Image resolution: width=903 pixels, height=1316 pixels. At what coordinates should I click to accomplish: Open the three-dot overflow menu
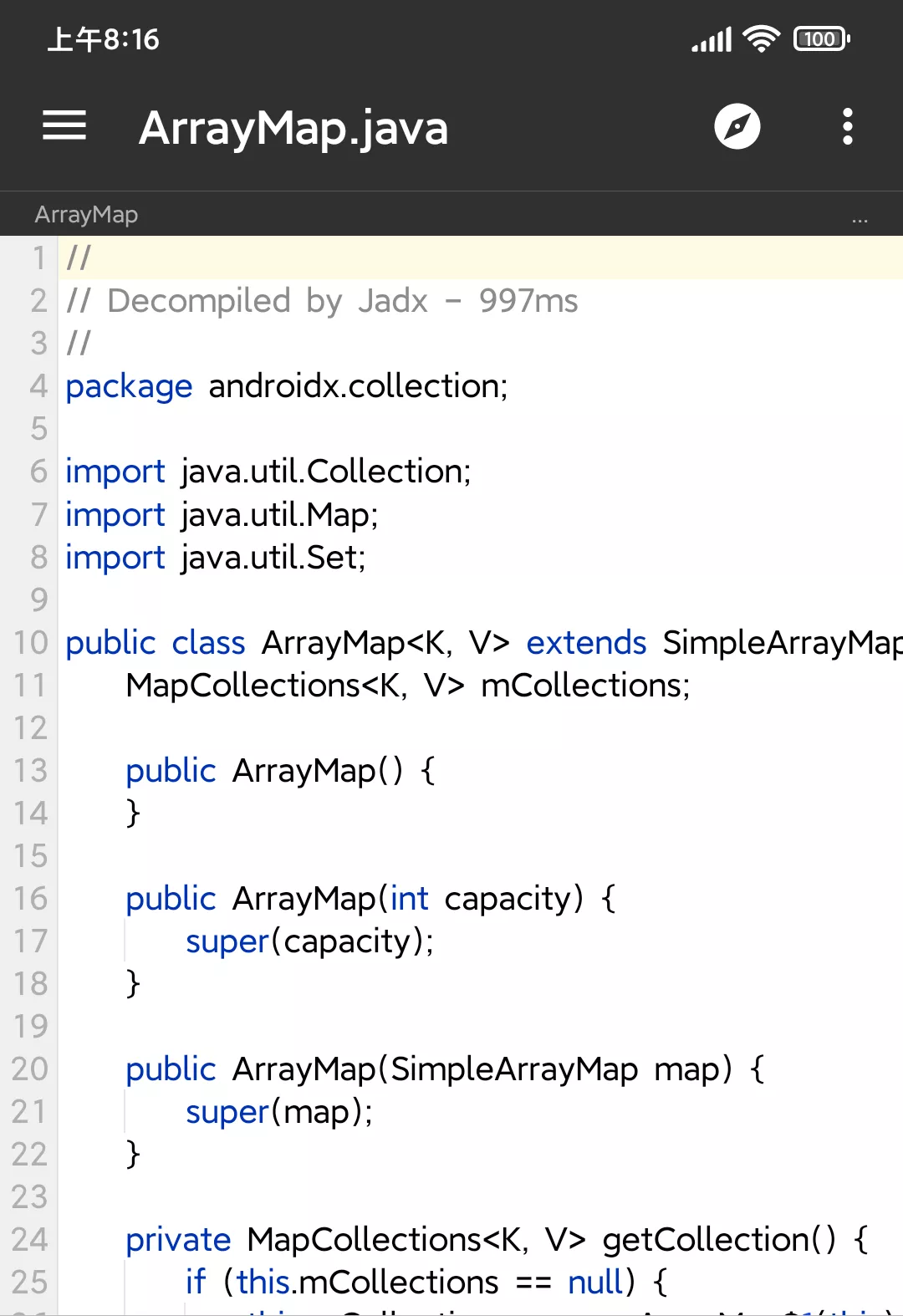(847, 127)
